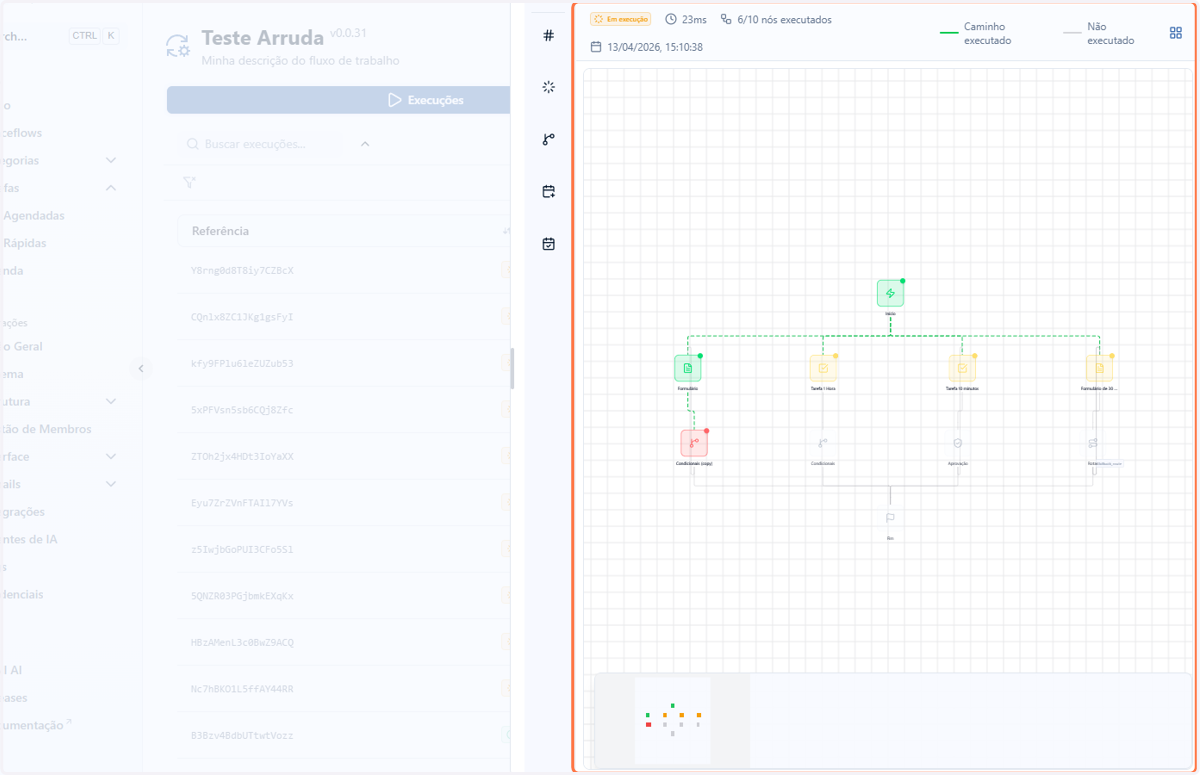The height and width of the screenshot is (775, 1200).
Task: Click the Teste Arruda workflow title
Action: click(x=262, y=38)
